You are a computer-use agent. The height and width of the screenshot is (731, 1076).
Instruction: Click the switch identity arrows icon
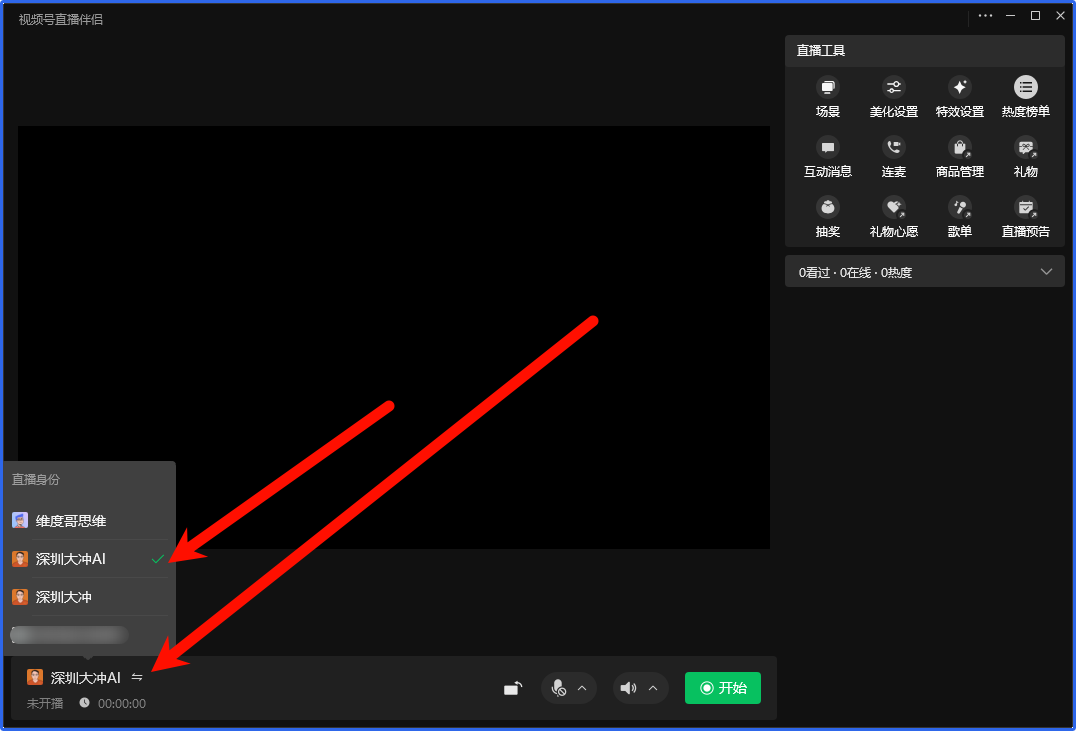(x=137, y=678)
